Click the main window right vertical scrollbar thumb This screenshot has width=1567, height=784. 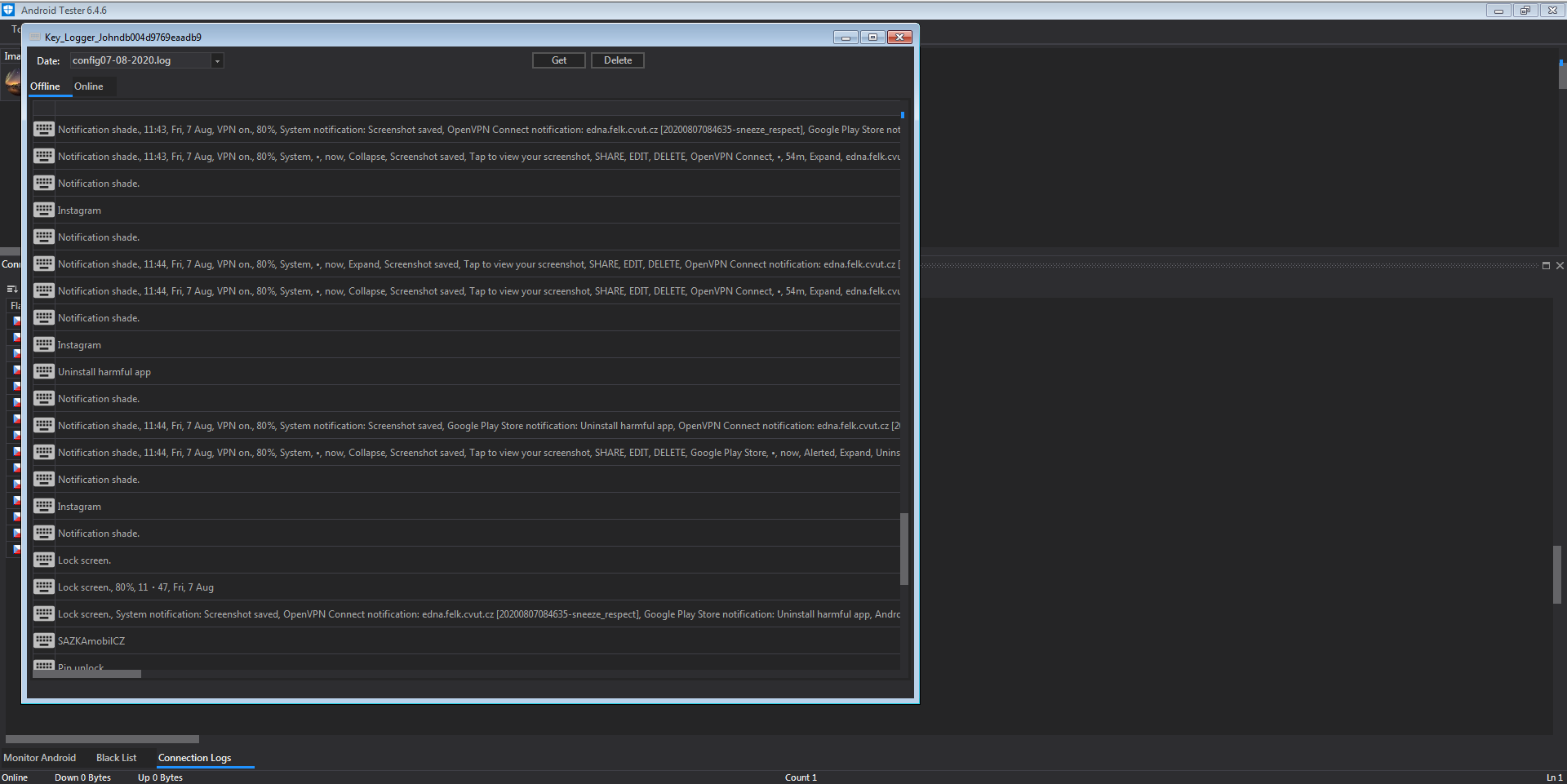[x=1556, y=574]
